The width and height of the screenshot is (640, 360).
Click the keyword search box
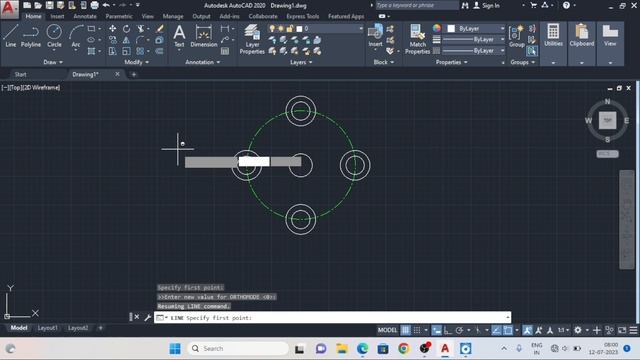pyautogui.click(x=417, y=5)
